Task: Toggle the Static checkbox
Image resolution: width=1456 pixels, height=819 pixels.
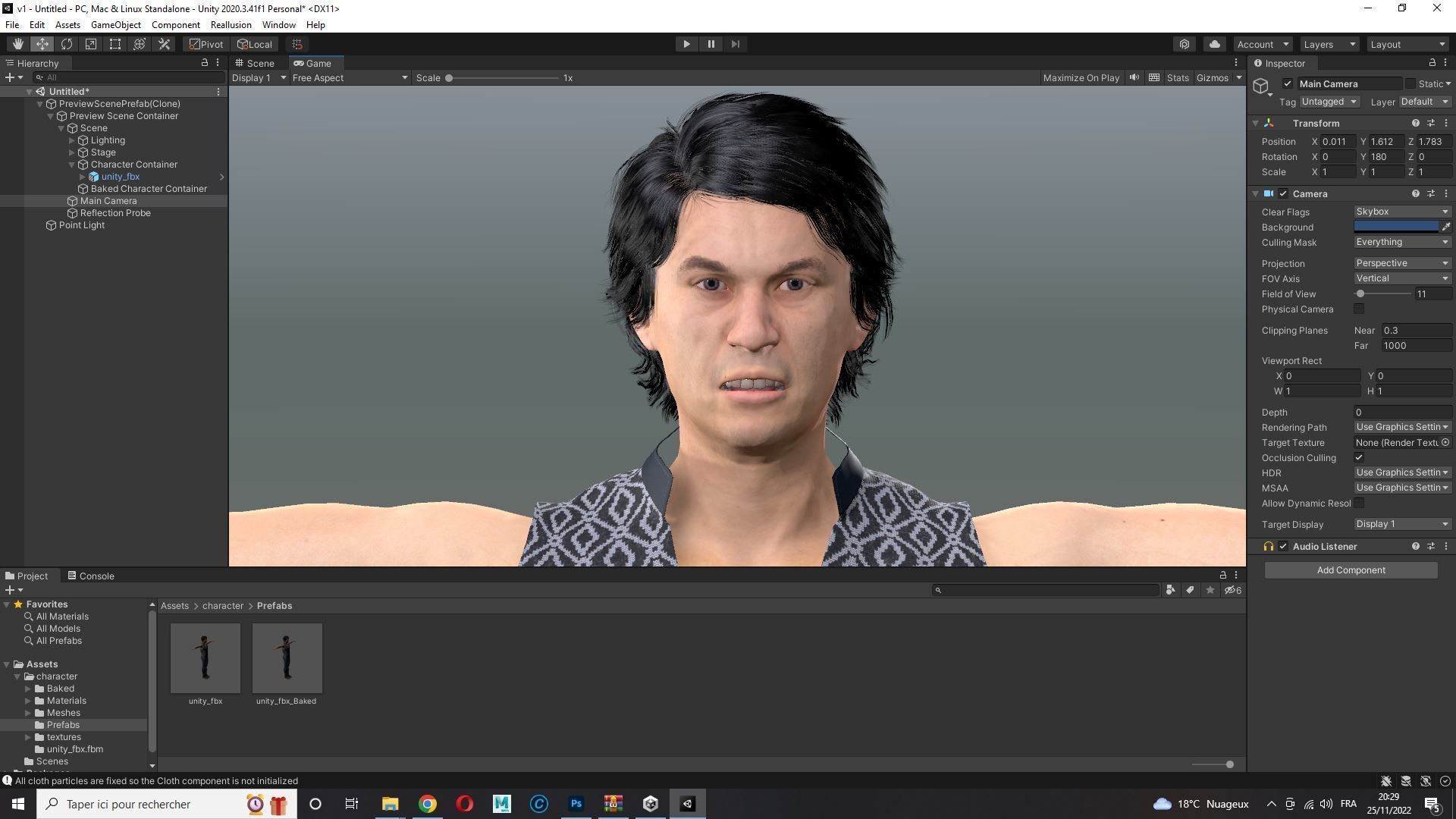Action: point(1410,83)
